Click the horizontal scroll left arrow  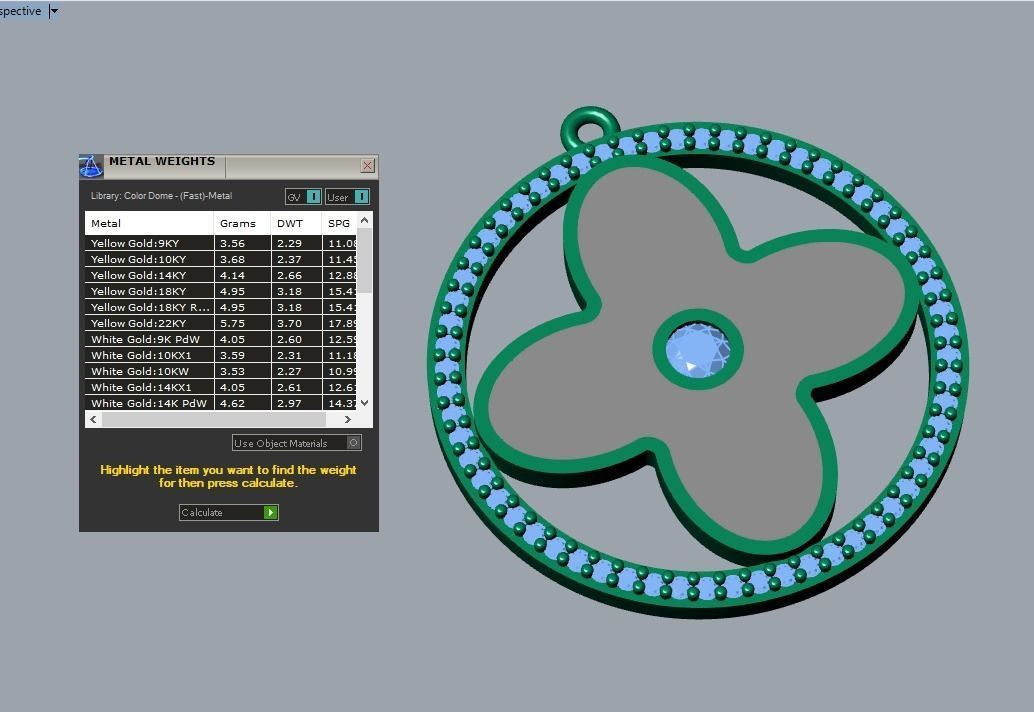(93, 419)
